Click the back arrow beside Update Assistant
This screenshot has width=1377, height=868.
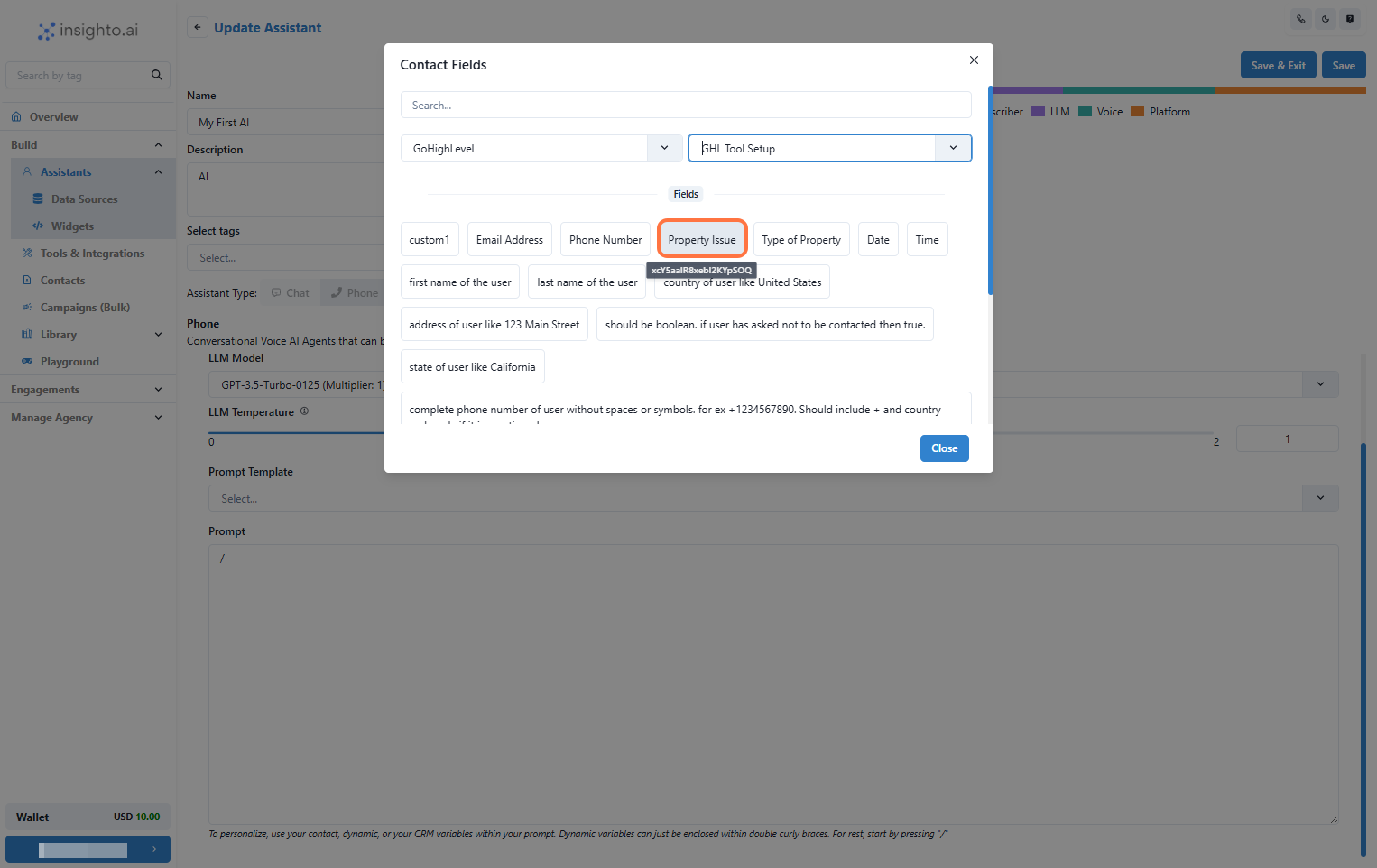pyautogui.click(x=198, y=27)
